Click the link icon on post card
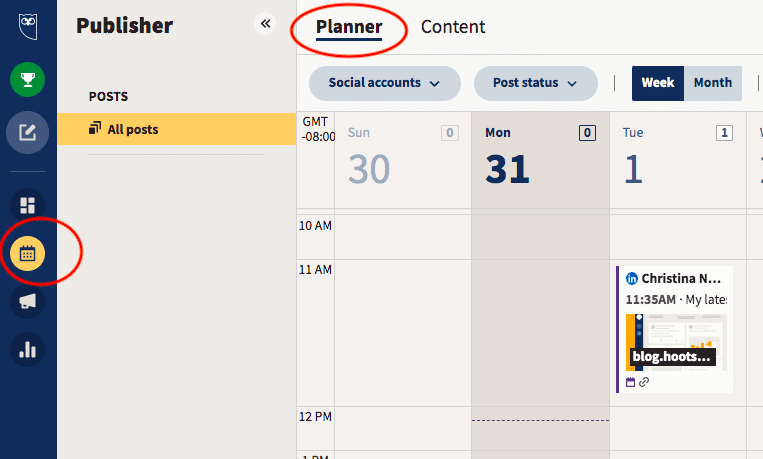The width and height of the screenshot is (763, 459). 644,382
